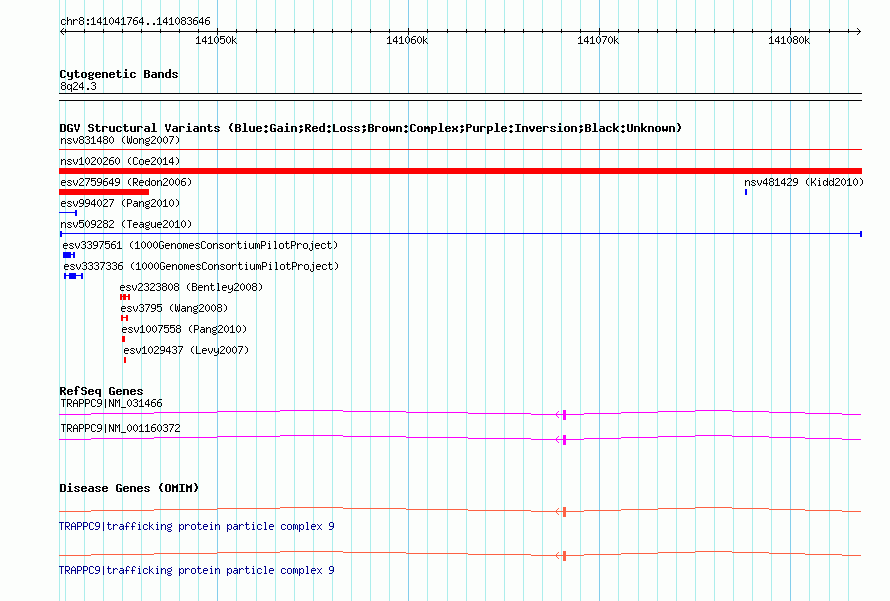Select the 141060k ruler label
Viewport: 890px width, 601px height.
pyautogui.click(x=407, y=40)
